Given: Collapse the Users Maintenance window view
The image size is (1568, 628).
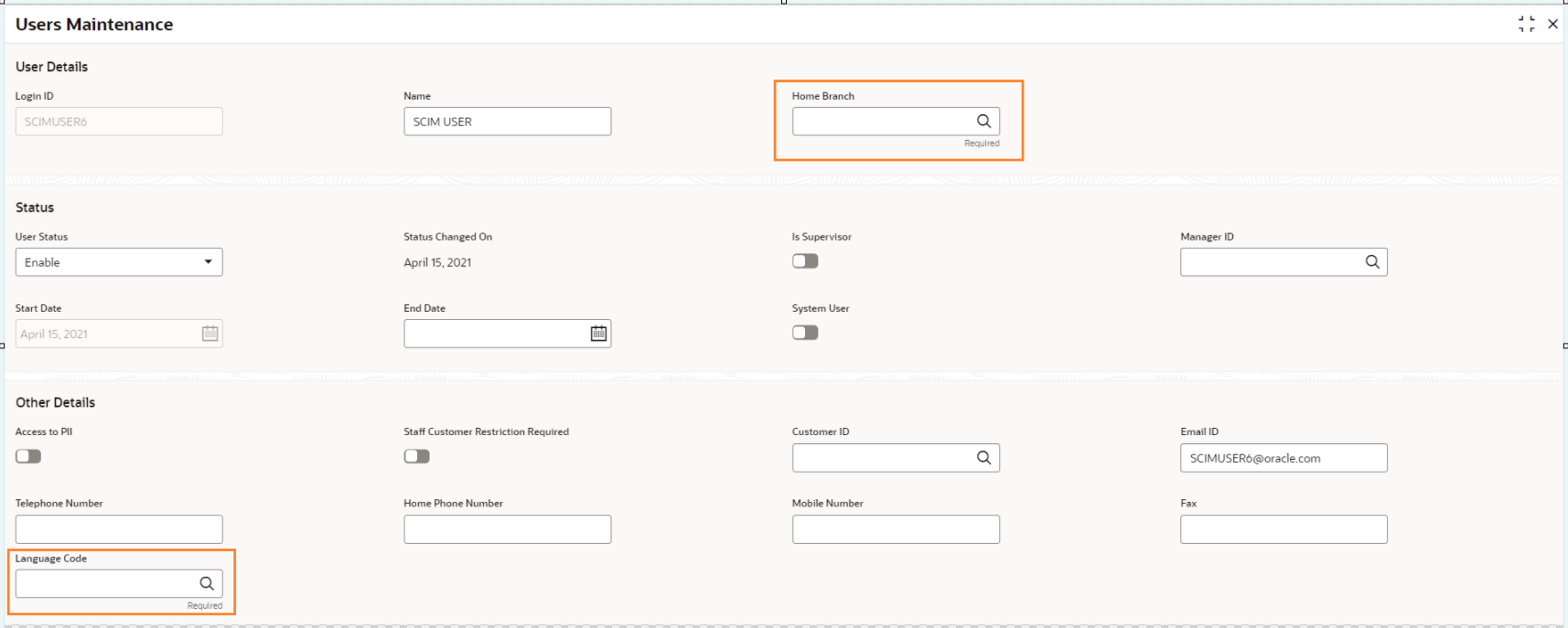Looking at the screenshot, I should pos(1526,25).
